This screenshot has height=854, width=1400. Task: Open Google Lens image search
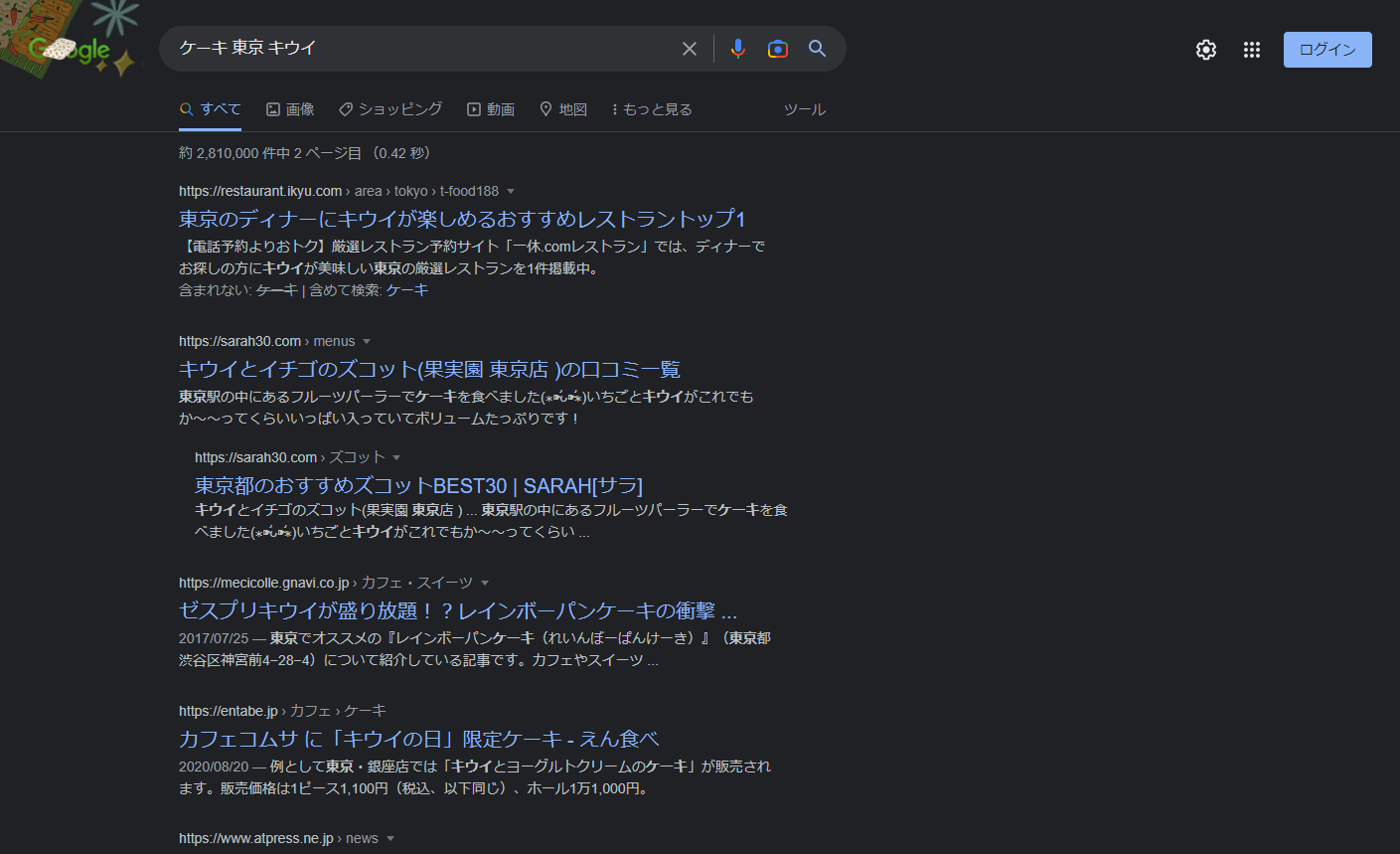(x=777, y=49)
